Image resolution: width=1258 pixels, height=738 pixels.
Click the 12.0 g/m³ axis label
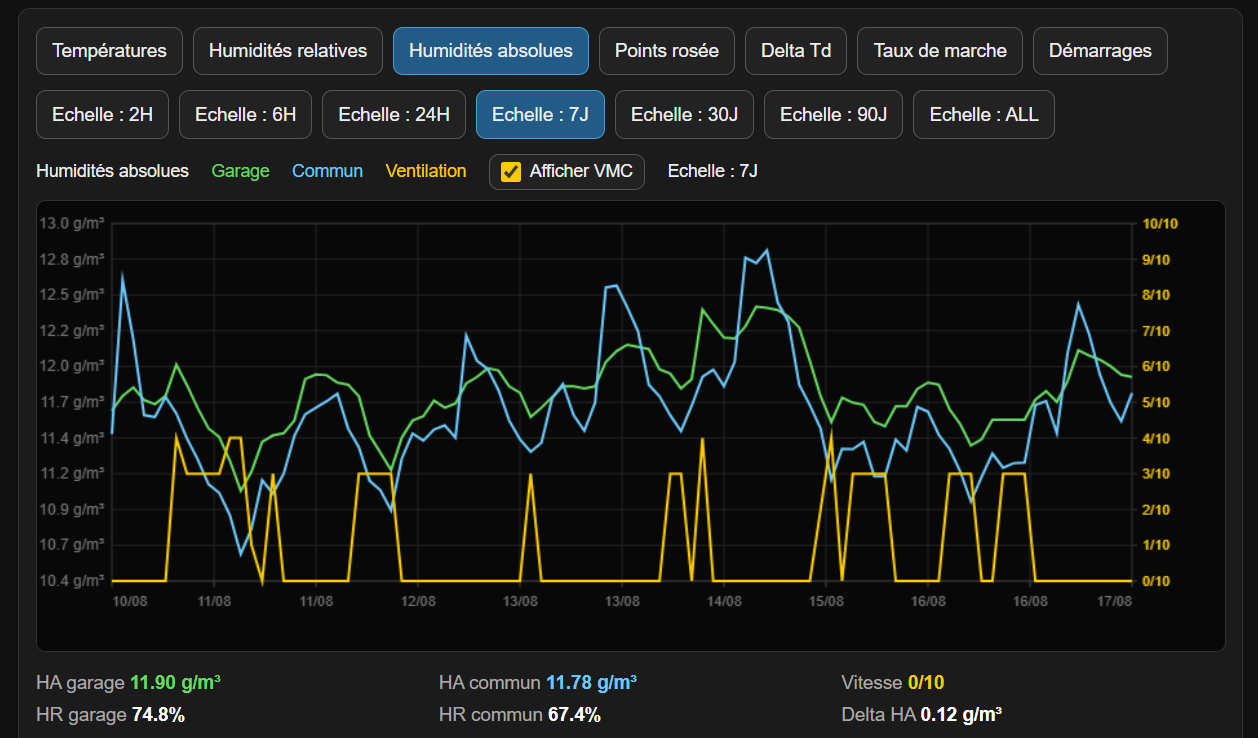pyautogui.click(x=72, y=366)
